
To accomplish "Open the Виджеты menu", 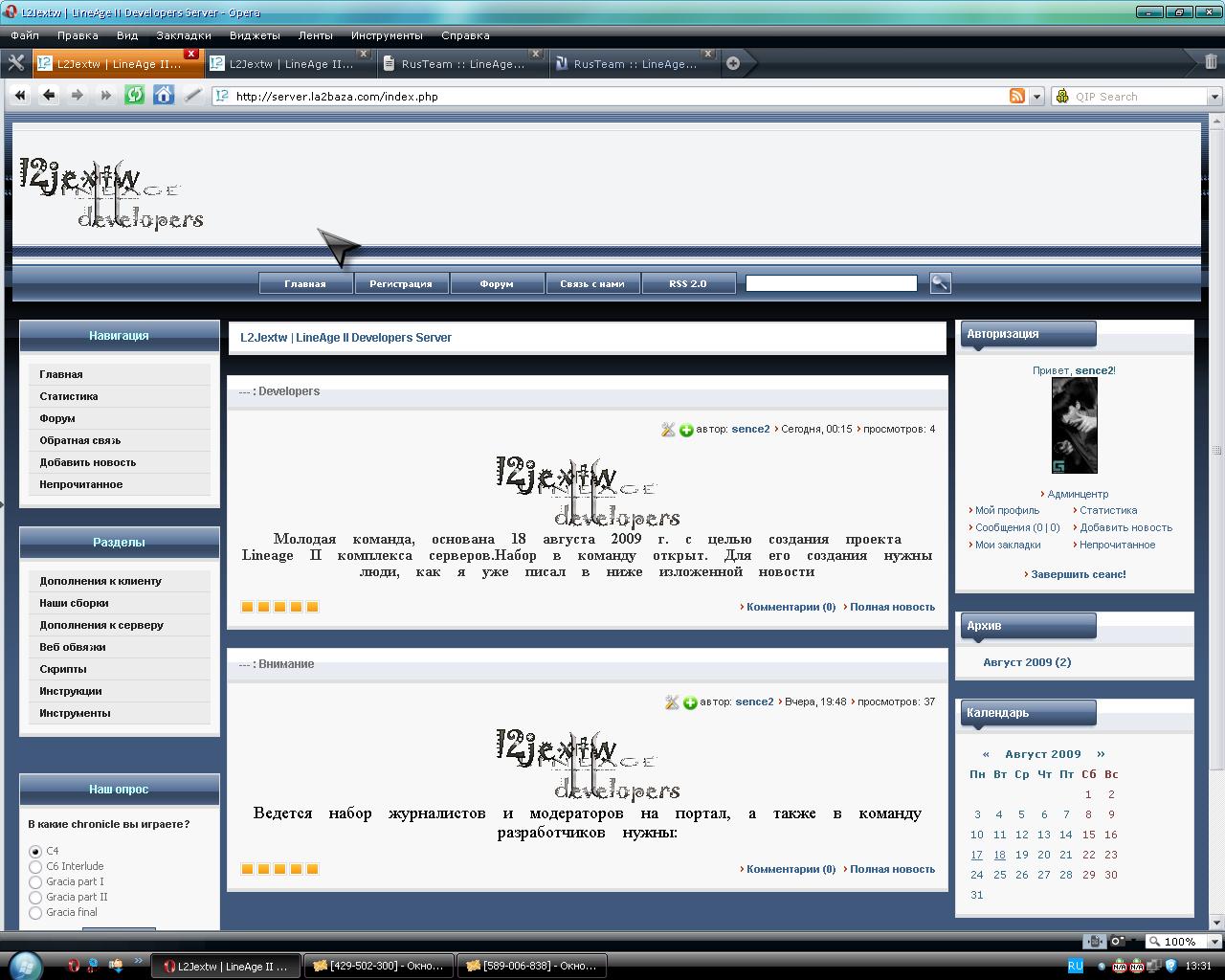I will (255, 35).
